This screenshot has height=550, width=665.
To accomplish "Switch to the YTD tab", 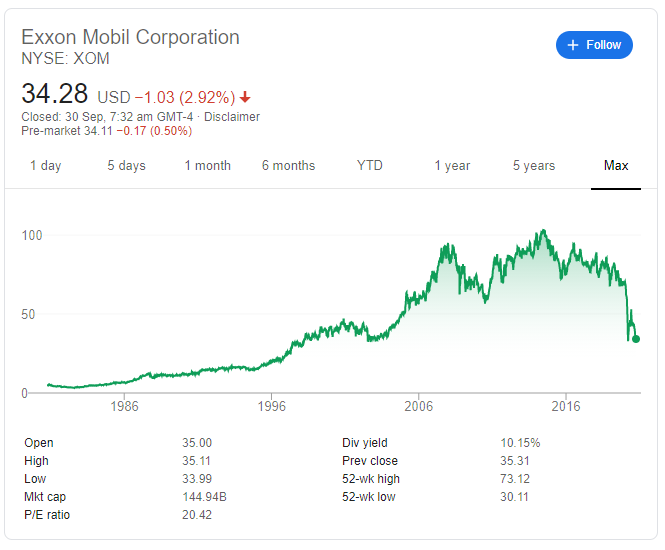I will click(x=370, y=166).
